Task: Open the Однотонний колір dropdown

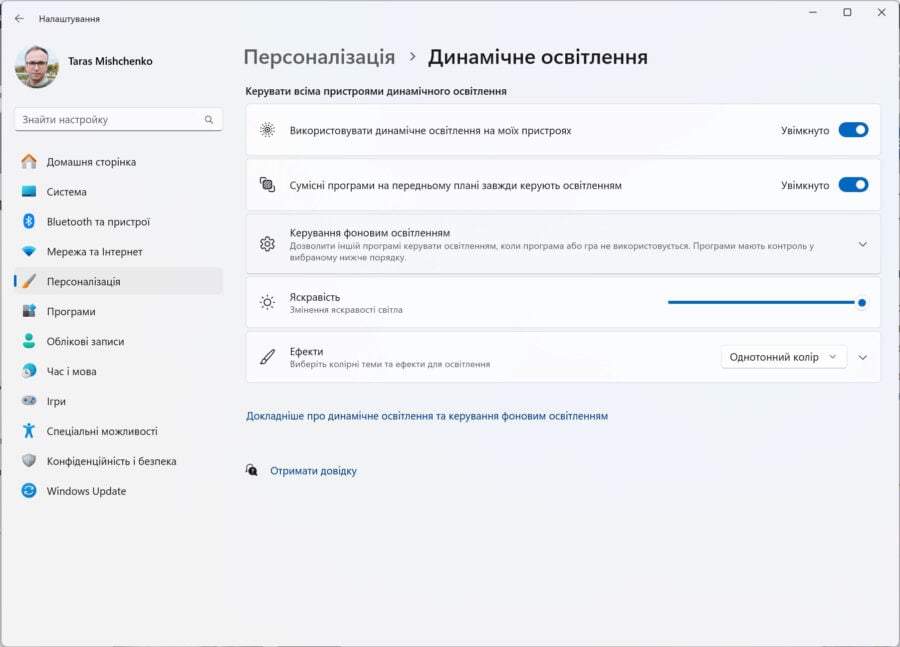Action: [x=783, y=357]
